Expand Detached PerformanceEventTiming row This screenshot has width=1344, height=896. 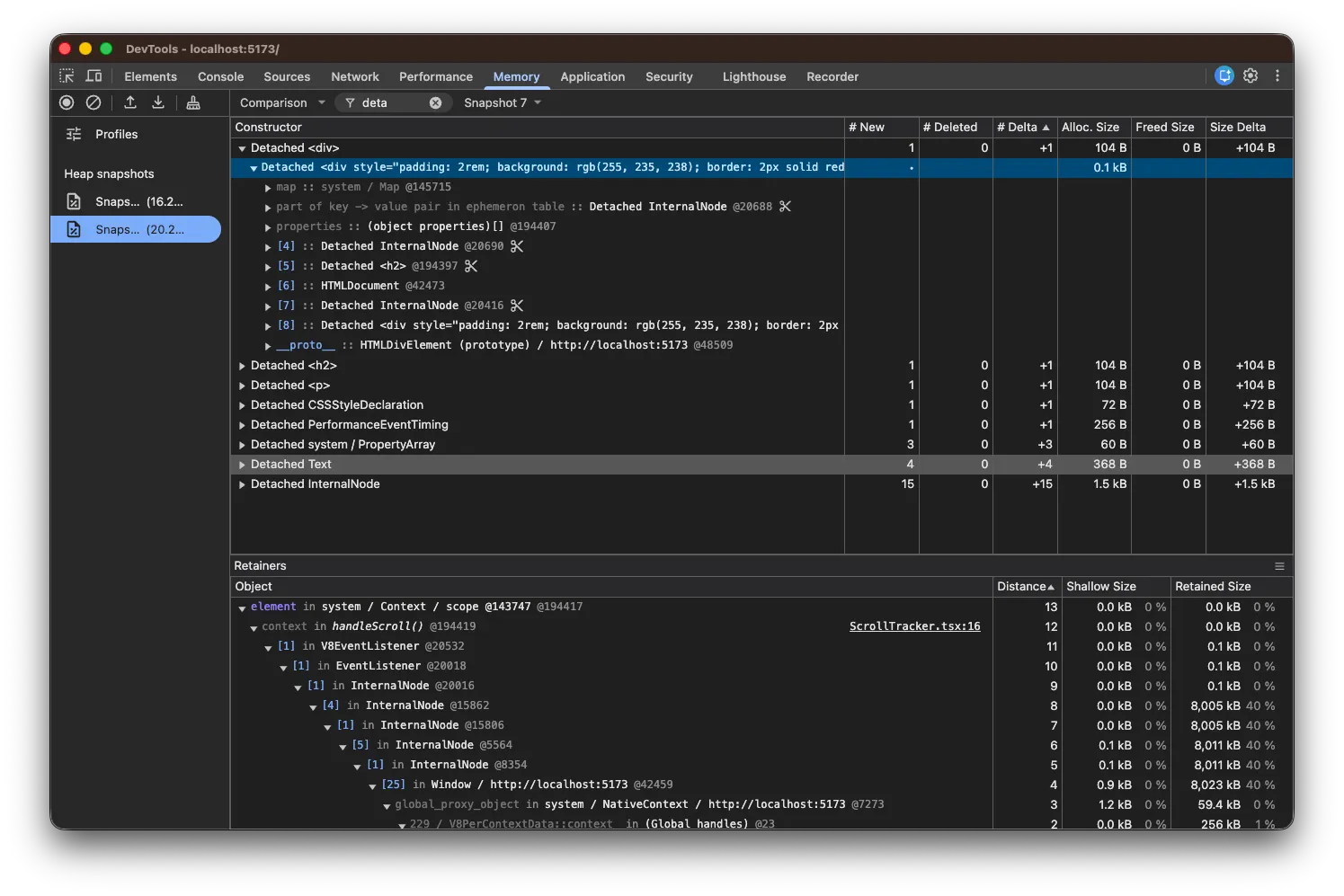tap(242, 425)
